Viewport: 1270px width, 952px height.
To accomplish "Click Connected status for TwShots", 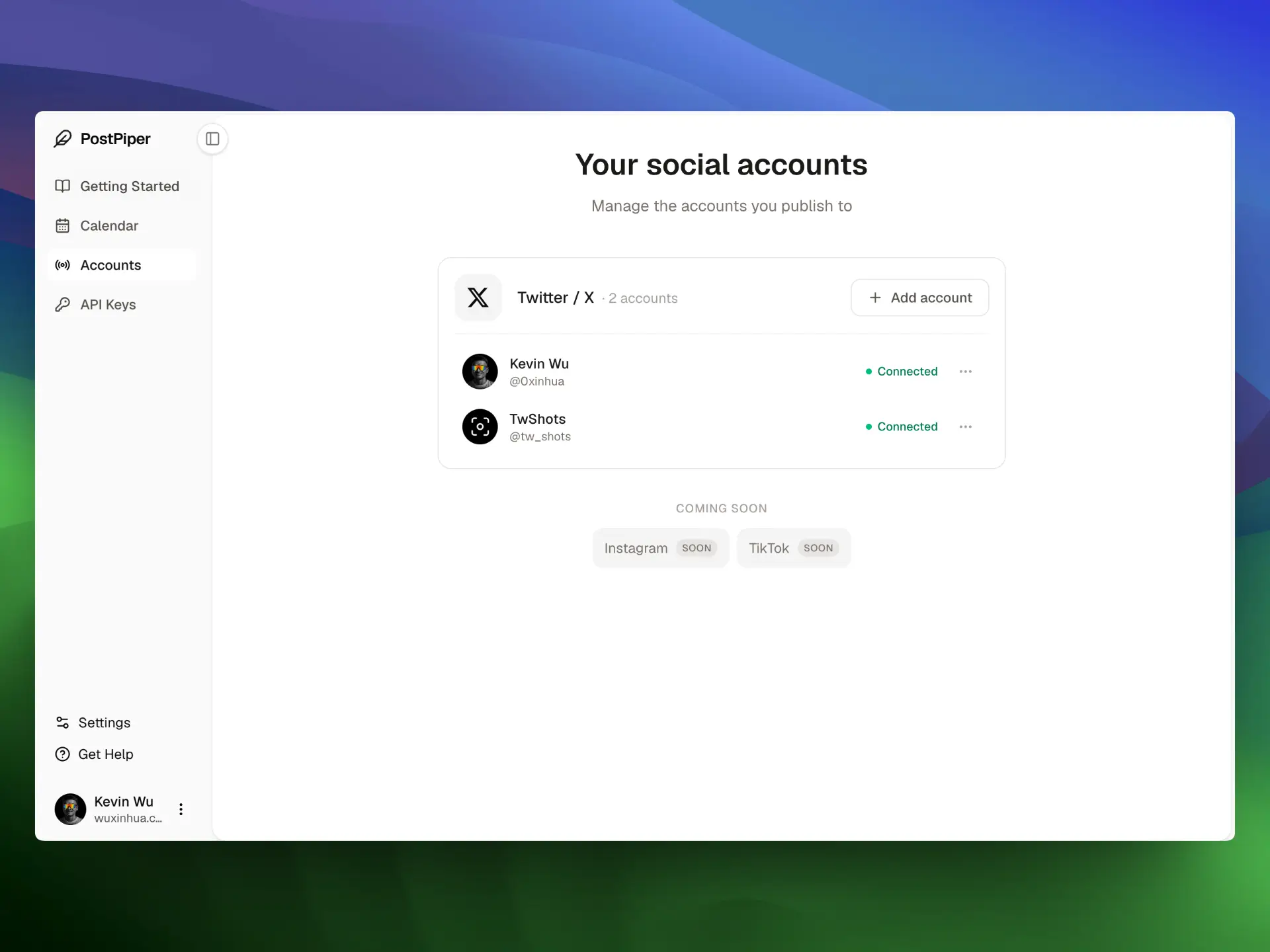I will pos(902,427).
